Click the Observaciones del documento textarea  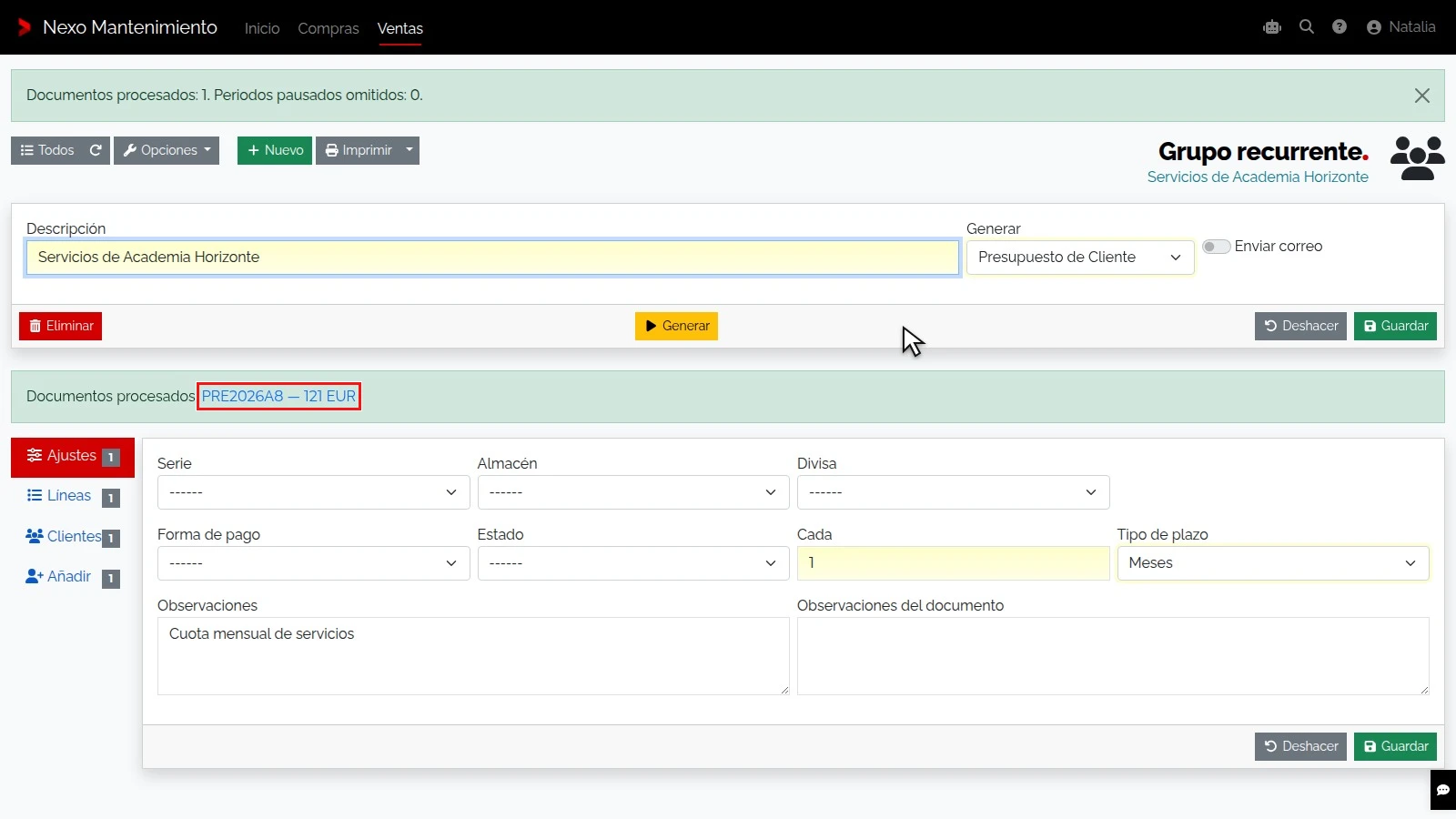tap(1113, 656)
